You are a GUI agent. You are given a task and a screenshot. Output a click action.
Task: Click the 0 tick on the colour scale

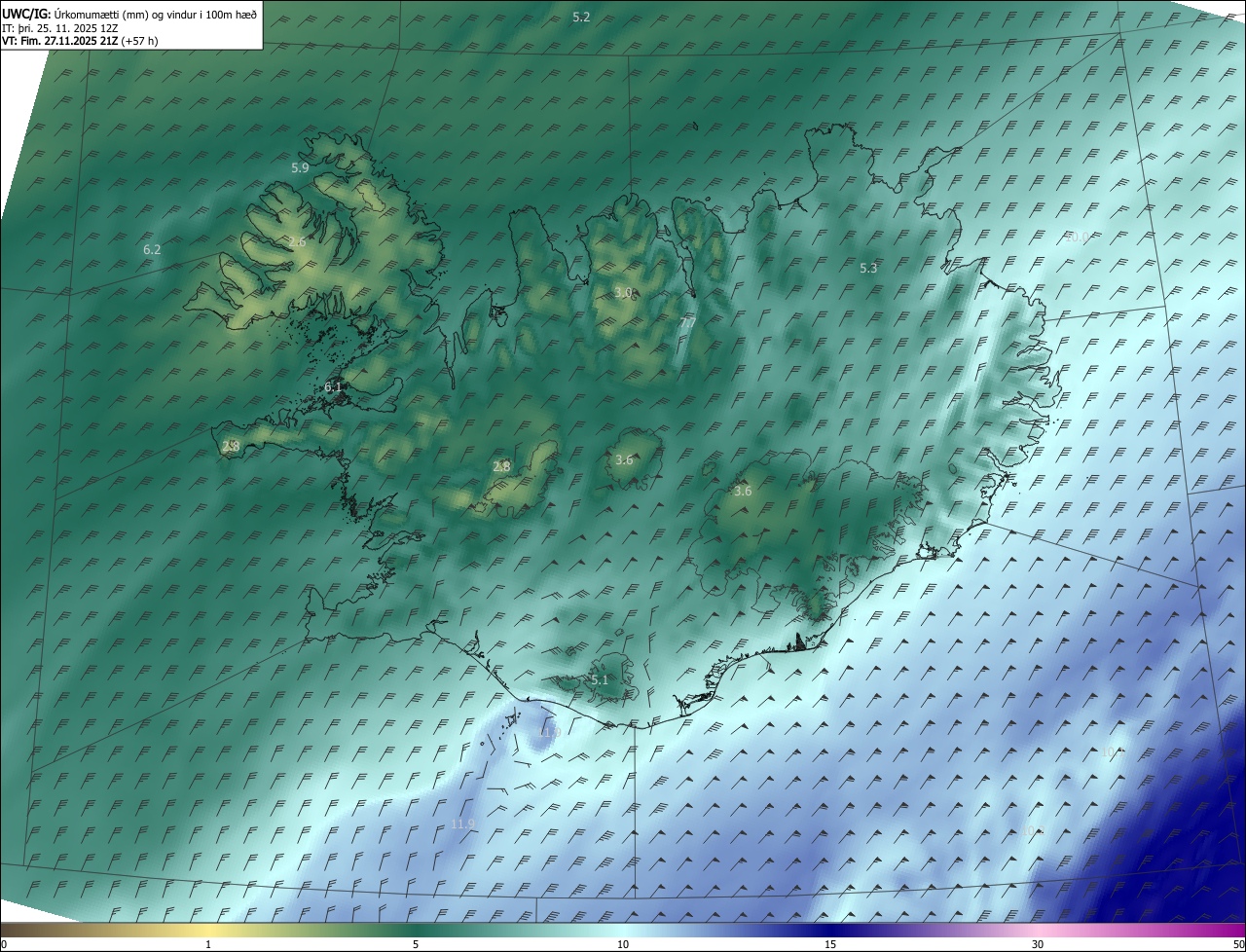coord(4,944)
